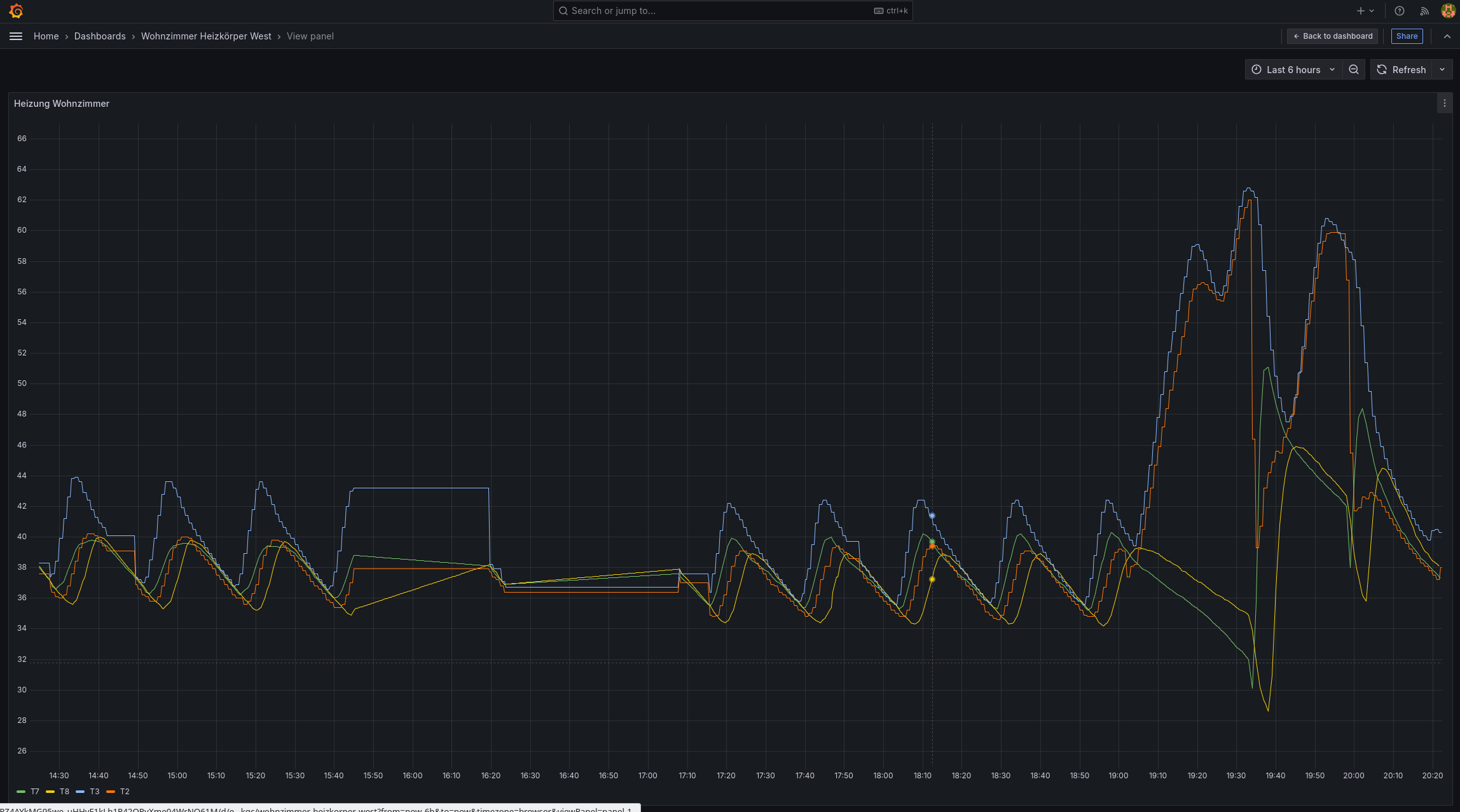Click the Heizung Wohnzimmer panel title
The height and width of the screenshot is (812, 1460).
click(x=62, y=104)
